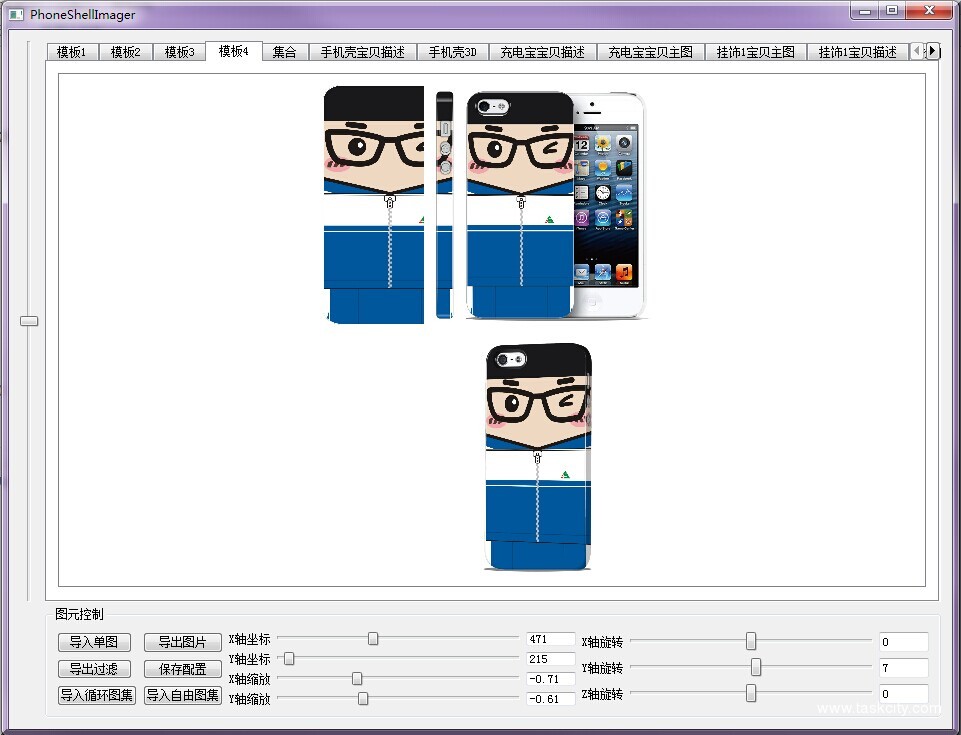Click the right tab scroll arrow
The height and width of the screenshot is (735, 961).
coord(932,50)
